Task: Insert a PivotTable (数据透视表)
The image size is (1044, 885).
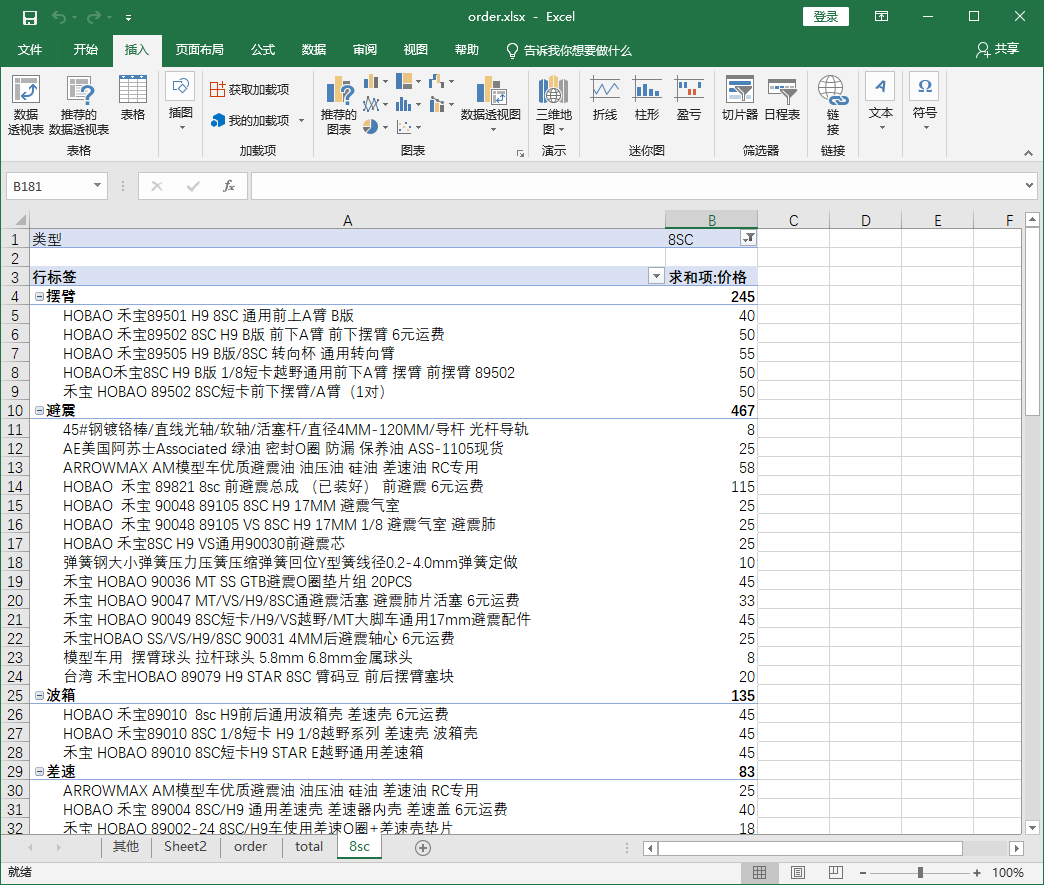Action: [26, 105]
